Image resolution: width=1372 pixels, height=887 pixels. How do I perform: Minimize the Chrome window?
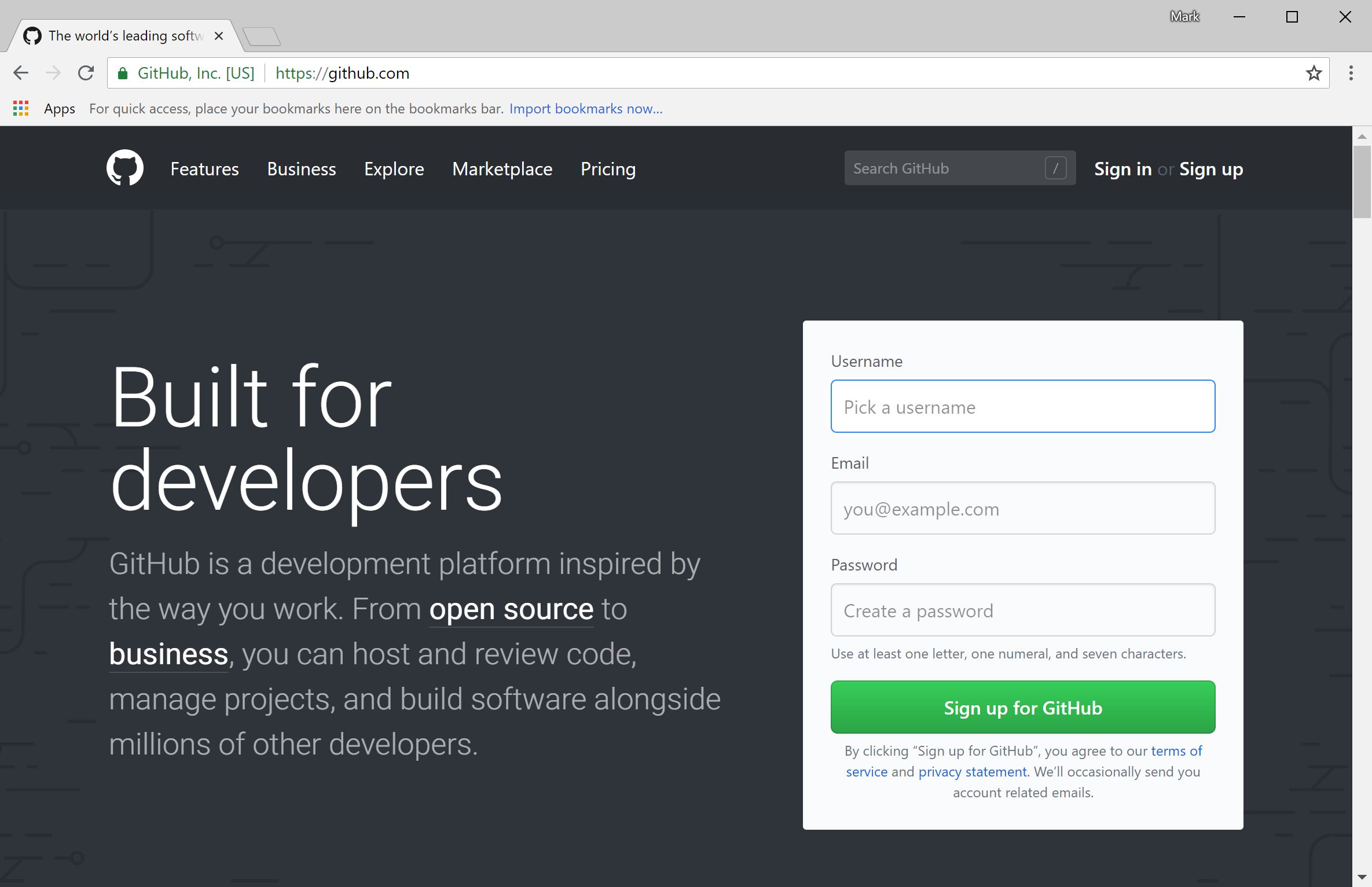pyautogui.click(x=1239, y=17)
